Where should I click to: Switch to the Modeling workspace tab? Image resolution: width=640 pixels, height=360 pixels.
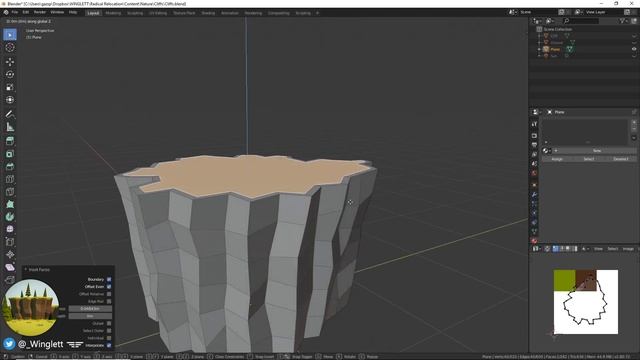113,13
